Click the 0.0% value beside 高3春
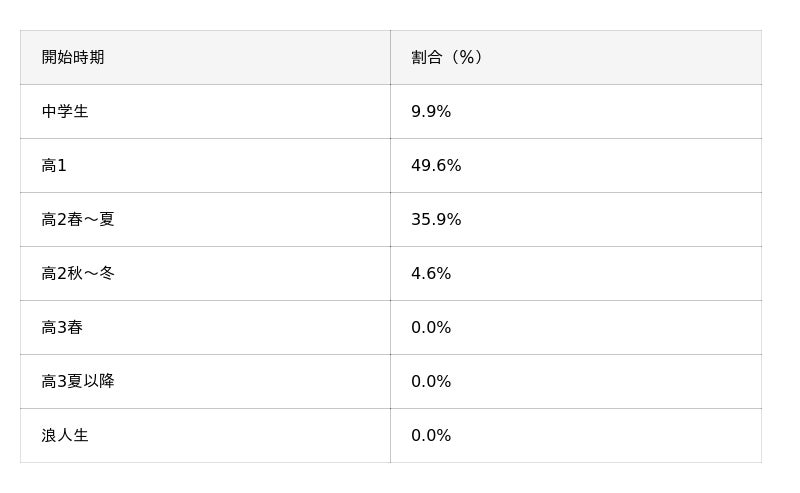This screenshot has height=493, width=800. 431,328
